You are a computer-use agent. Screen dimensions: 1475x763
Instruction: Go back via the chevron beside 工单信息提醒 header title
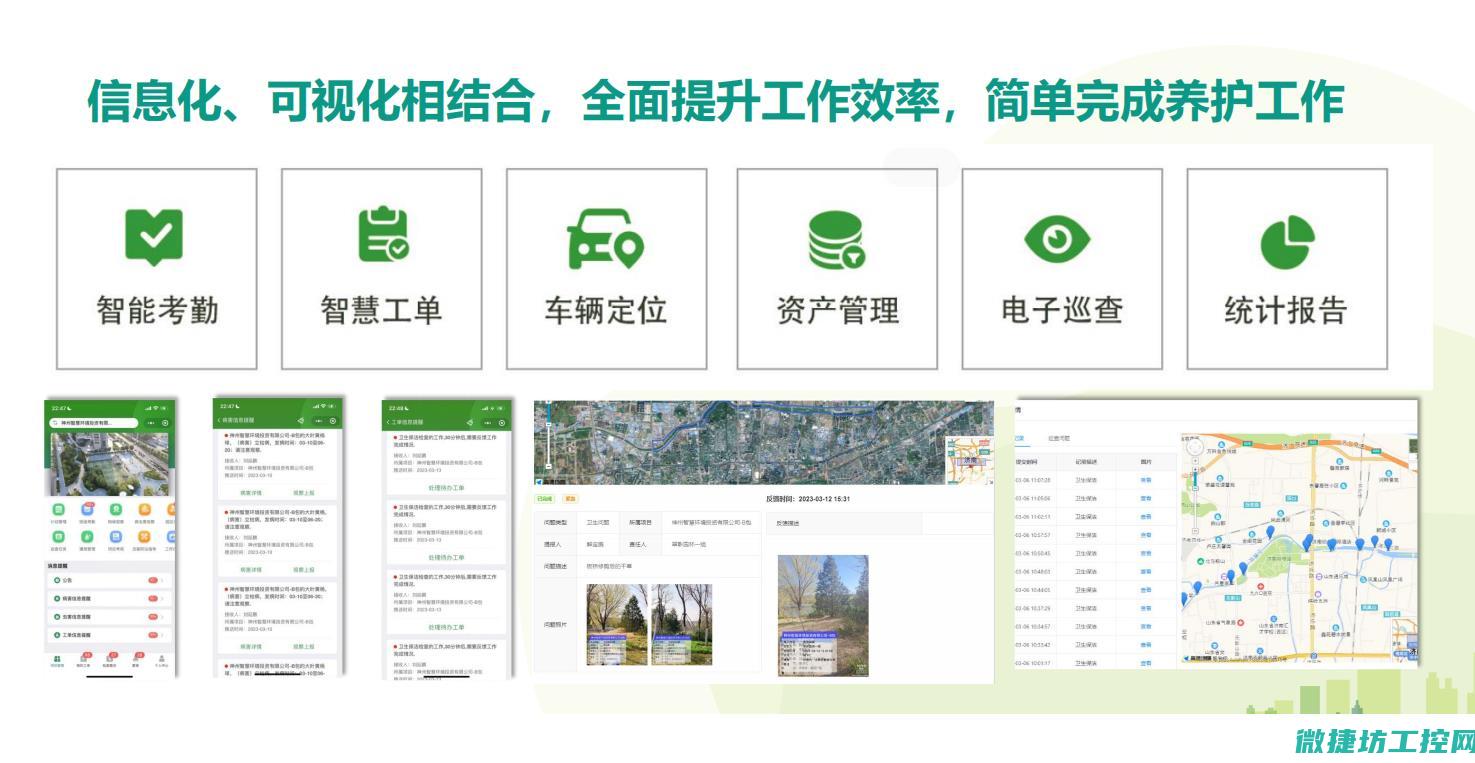coord(388,422)
